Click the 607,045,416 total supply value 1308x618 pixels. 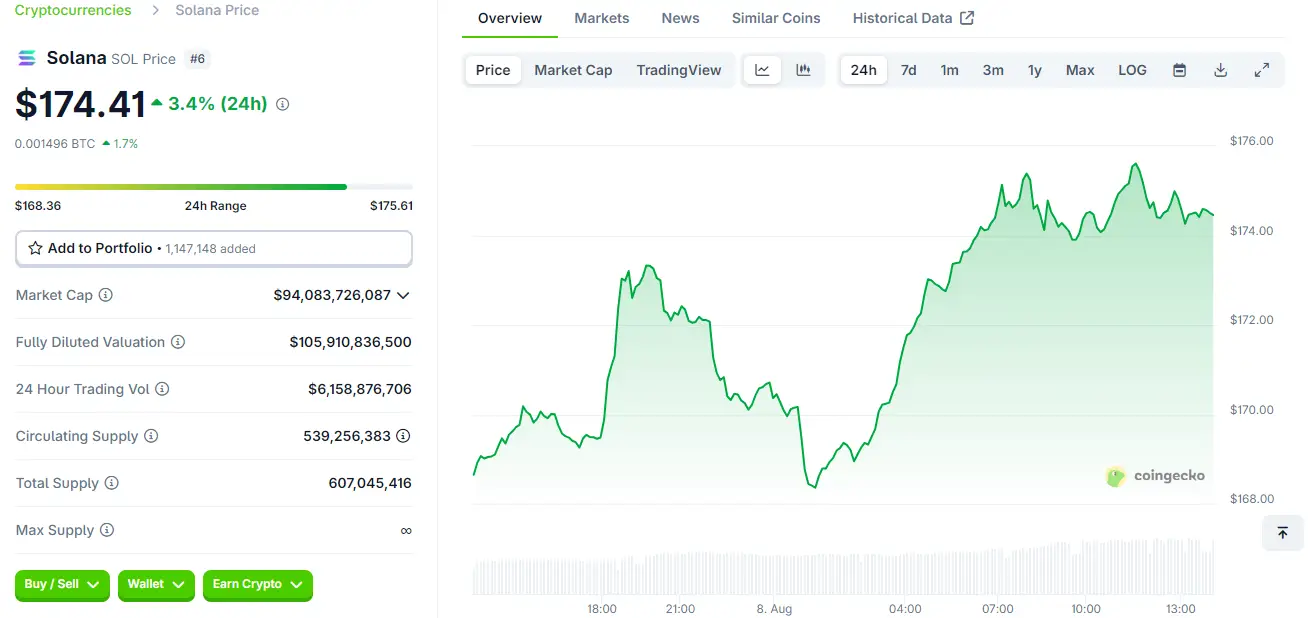[x=370, y=483]
